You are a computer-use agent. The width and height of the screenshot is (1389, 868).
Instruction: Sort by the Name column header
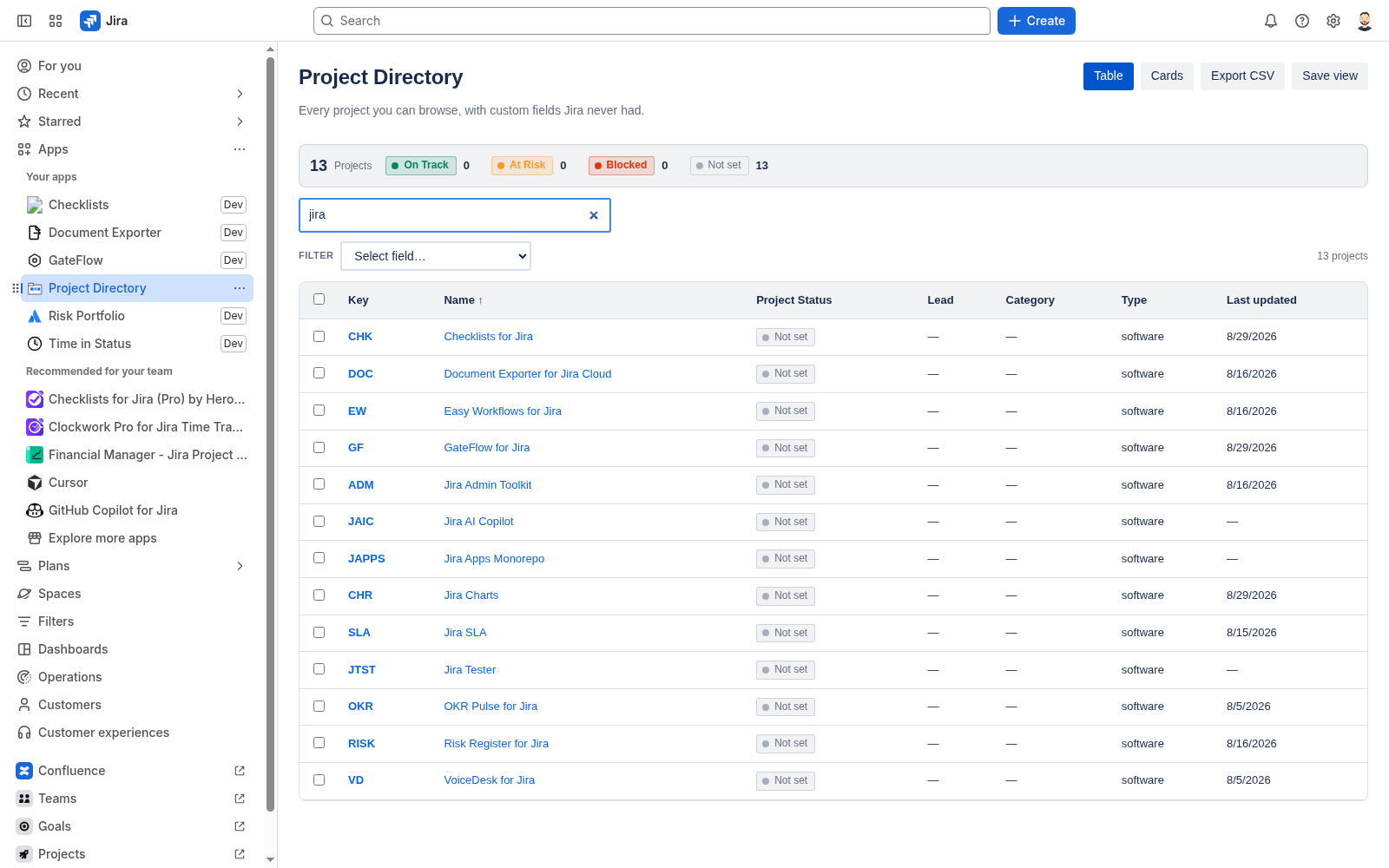[x=463, y=300]
